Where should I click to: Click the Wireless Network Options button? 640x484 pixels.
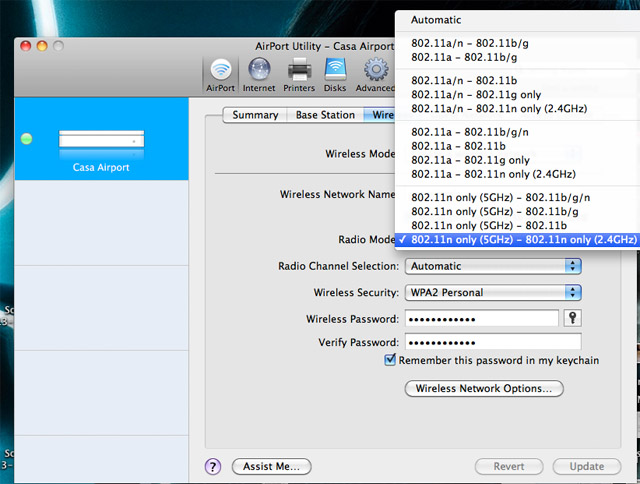[x=484, y=388]
